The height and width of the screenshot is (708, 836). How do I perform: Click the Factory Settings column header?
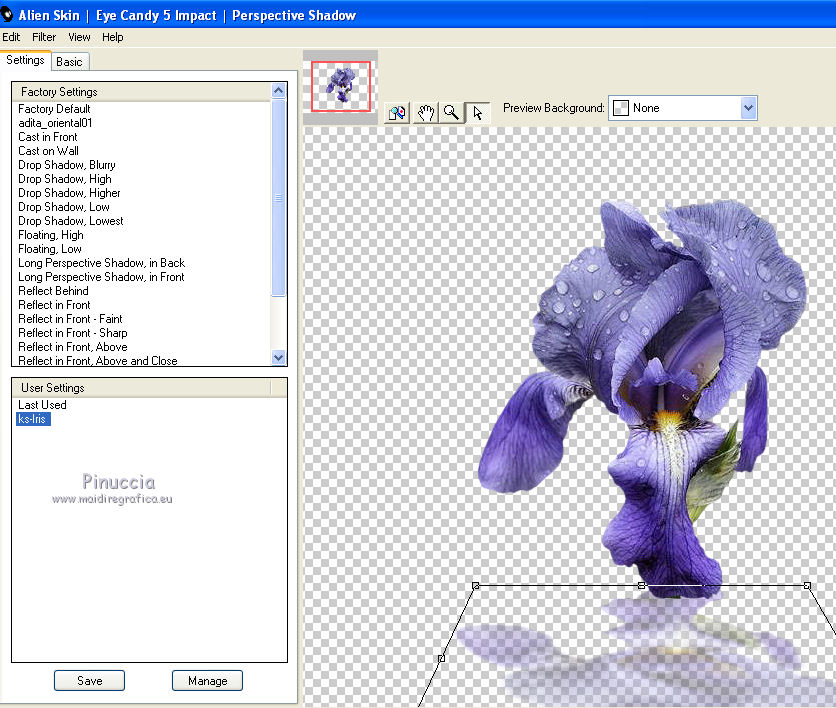pyautogui.click(x=142, y=92)
